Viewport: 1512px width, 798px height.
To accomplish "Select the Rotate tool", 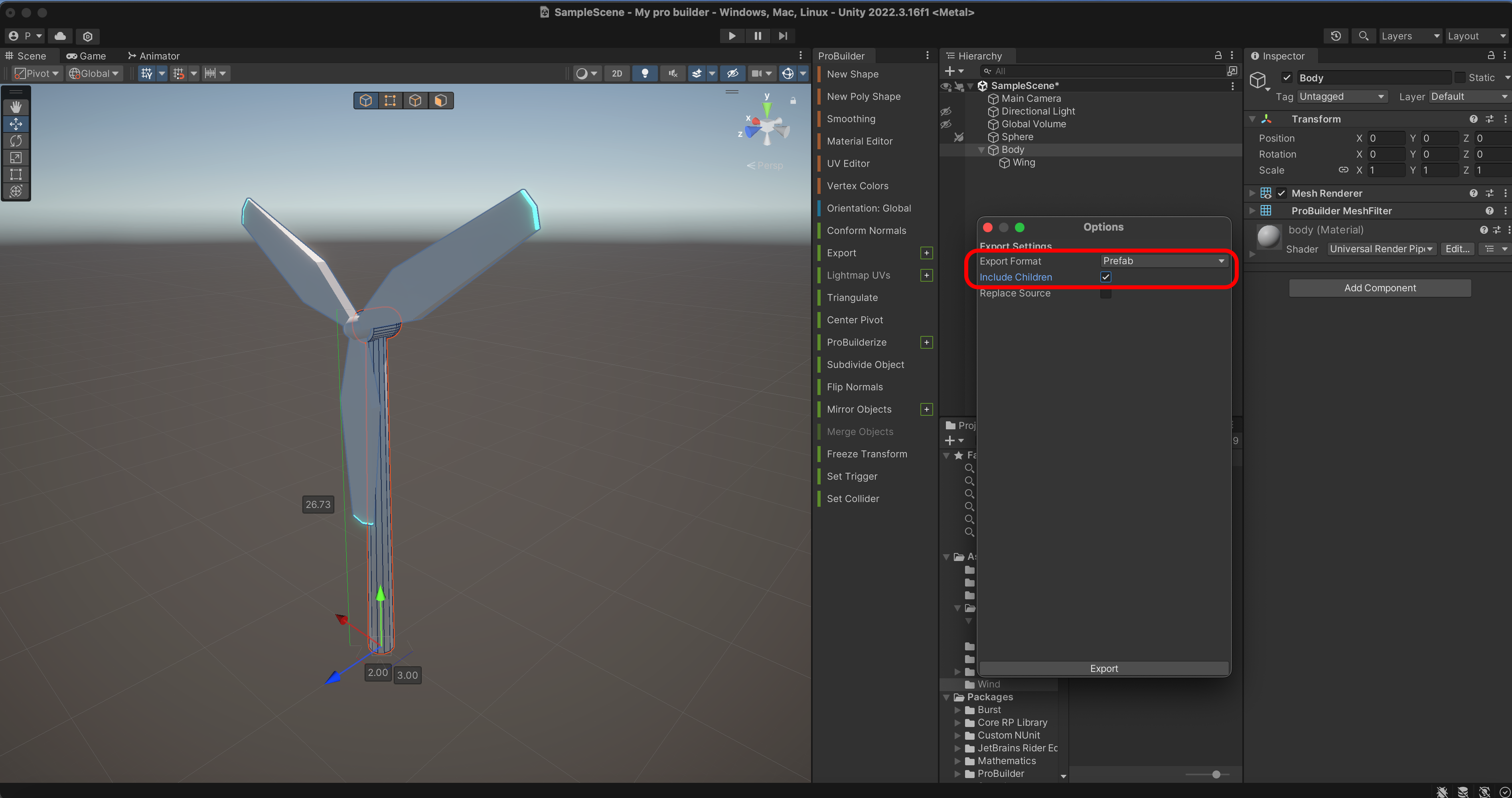I will (x=16, y=141).
